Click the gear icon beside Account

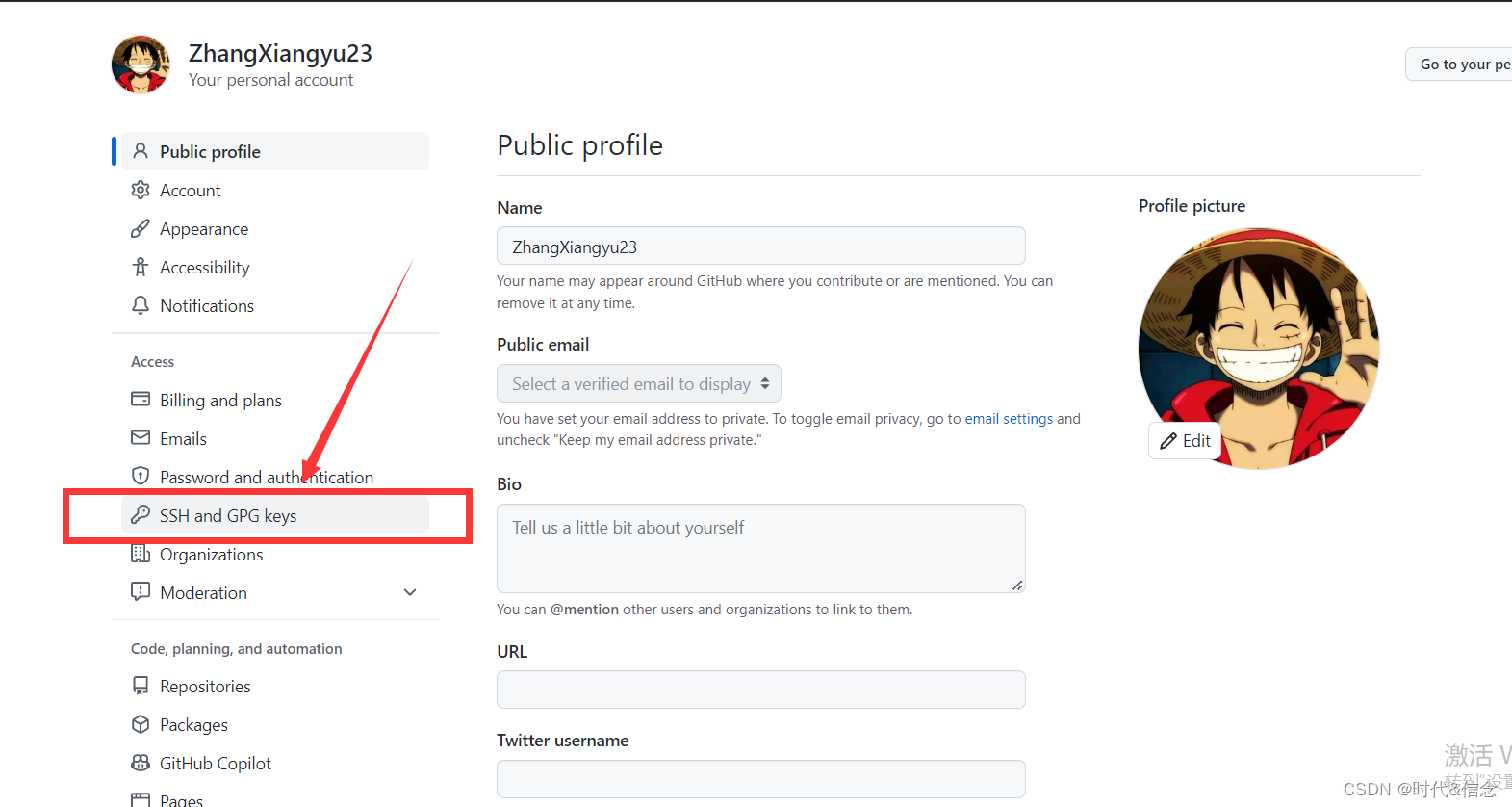tap(141, 190)
